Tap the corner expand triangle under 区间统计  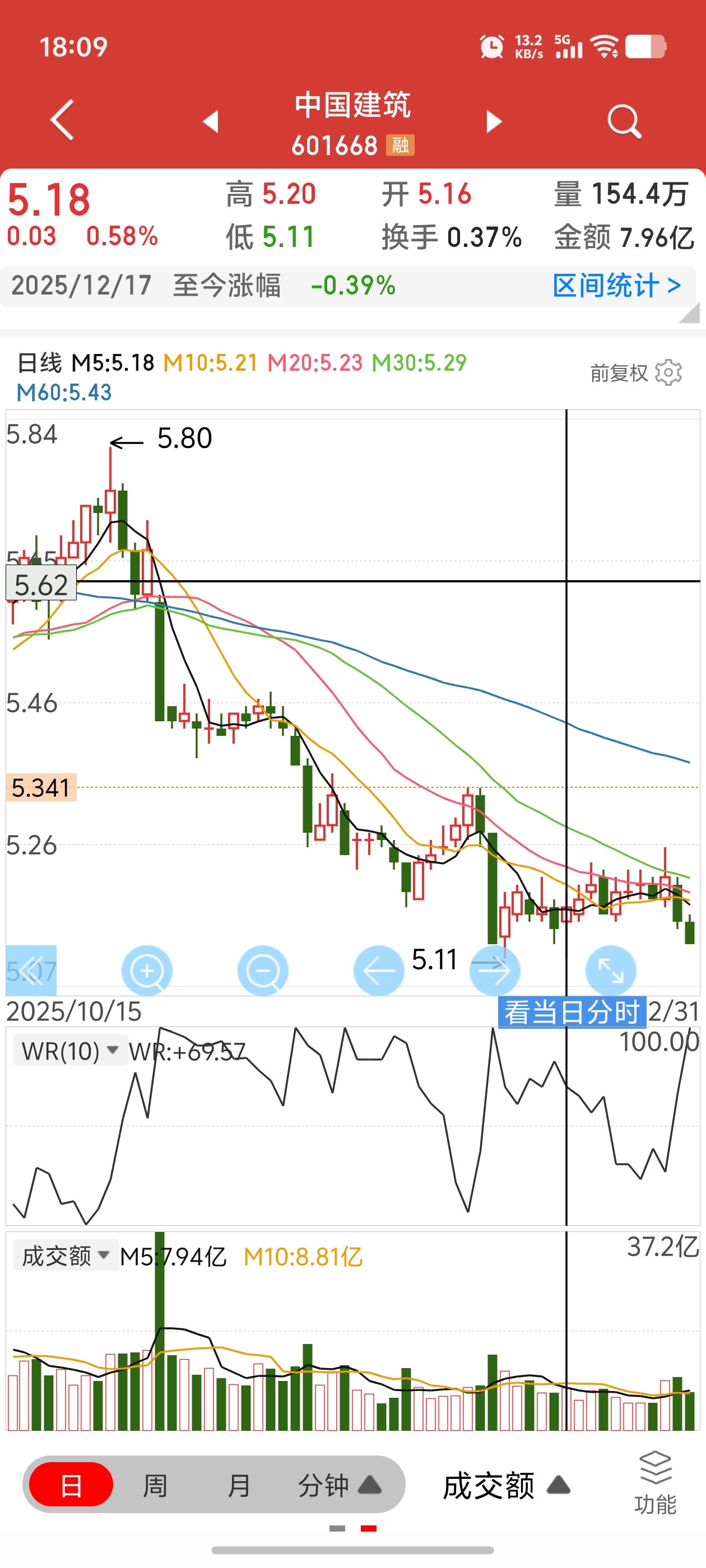tap(690, 313)
